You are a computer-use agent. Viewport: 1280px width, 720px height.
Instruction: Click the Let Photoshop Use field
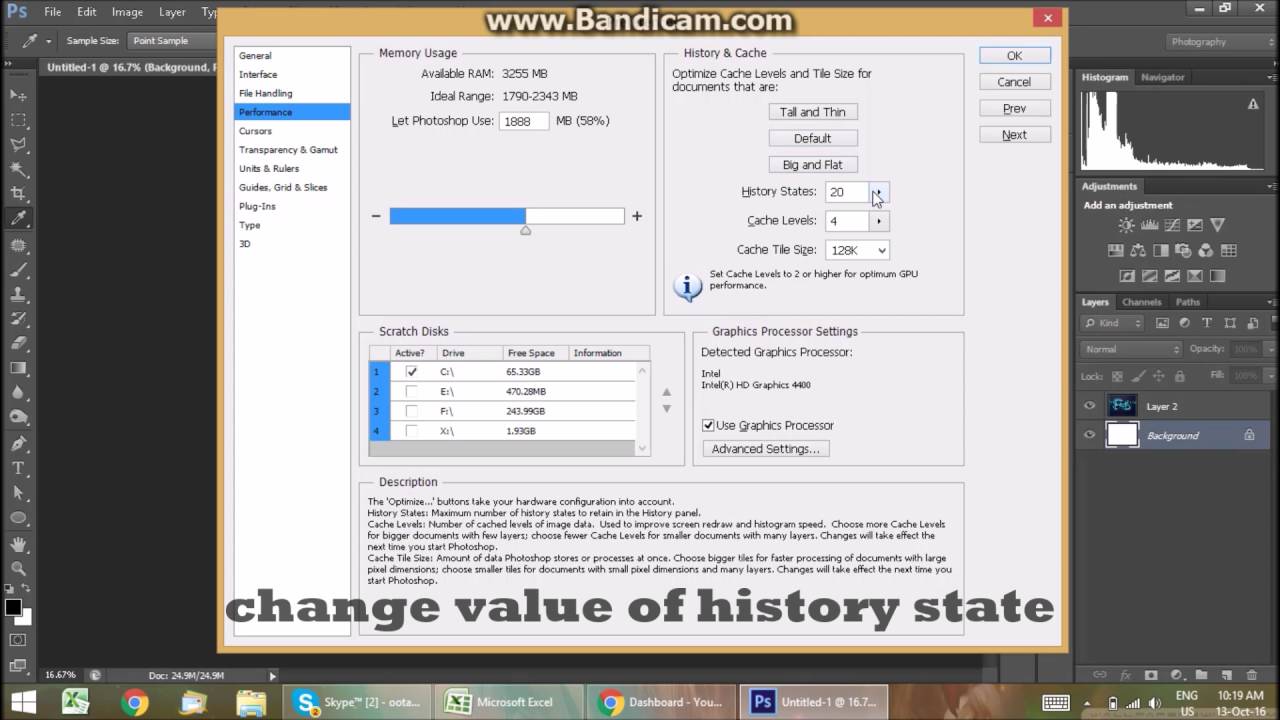coord(524,121)
